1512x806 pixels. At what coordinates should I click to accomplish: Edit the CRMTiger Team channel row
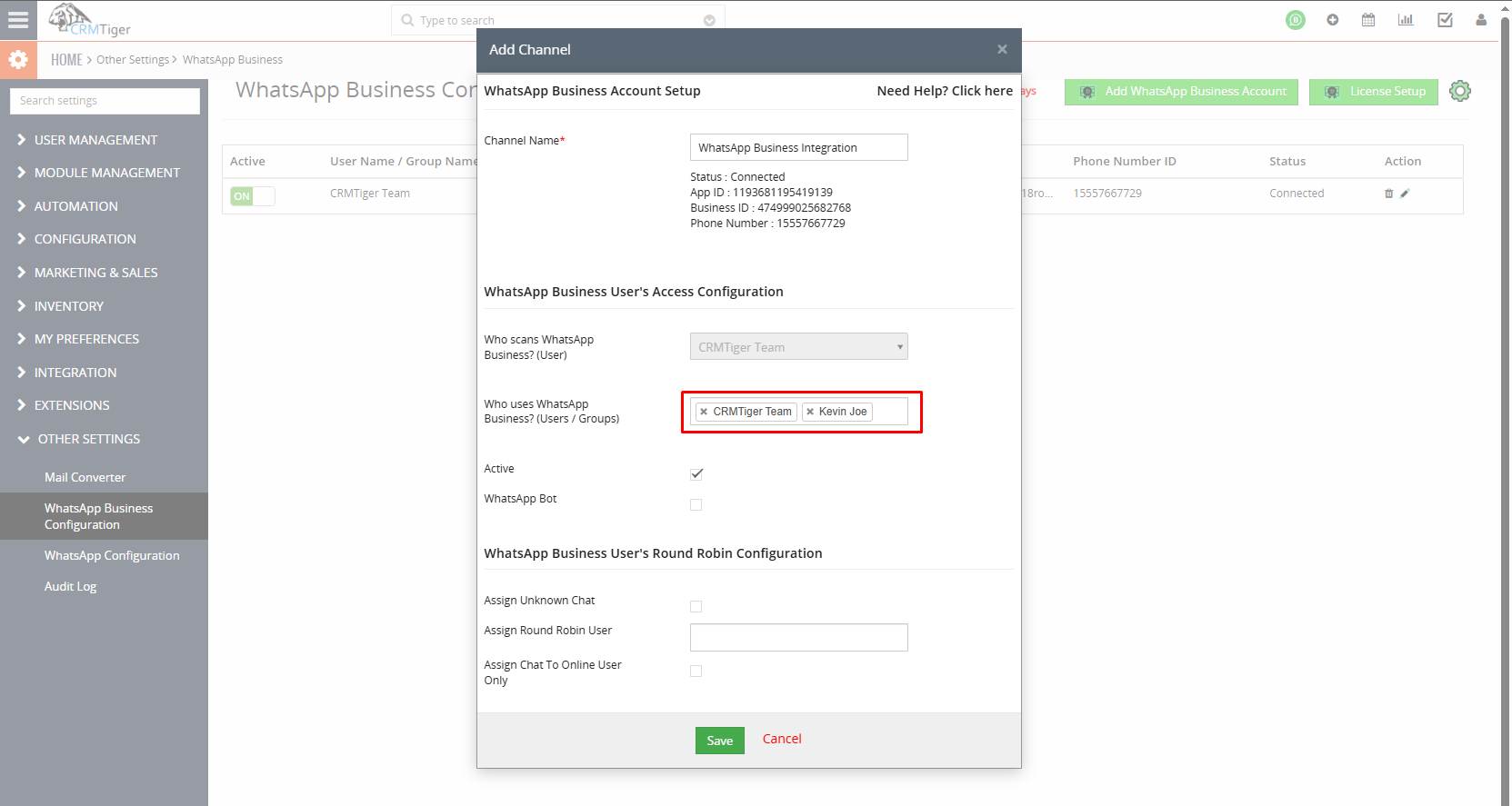[1405, 194]
